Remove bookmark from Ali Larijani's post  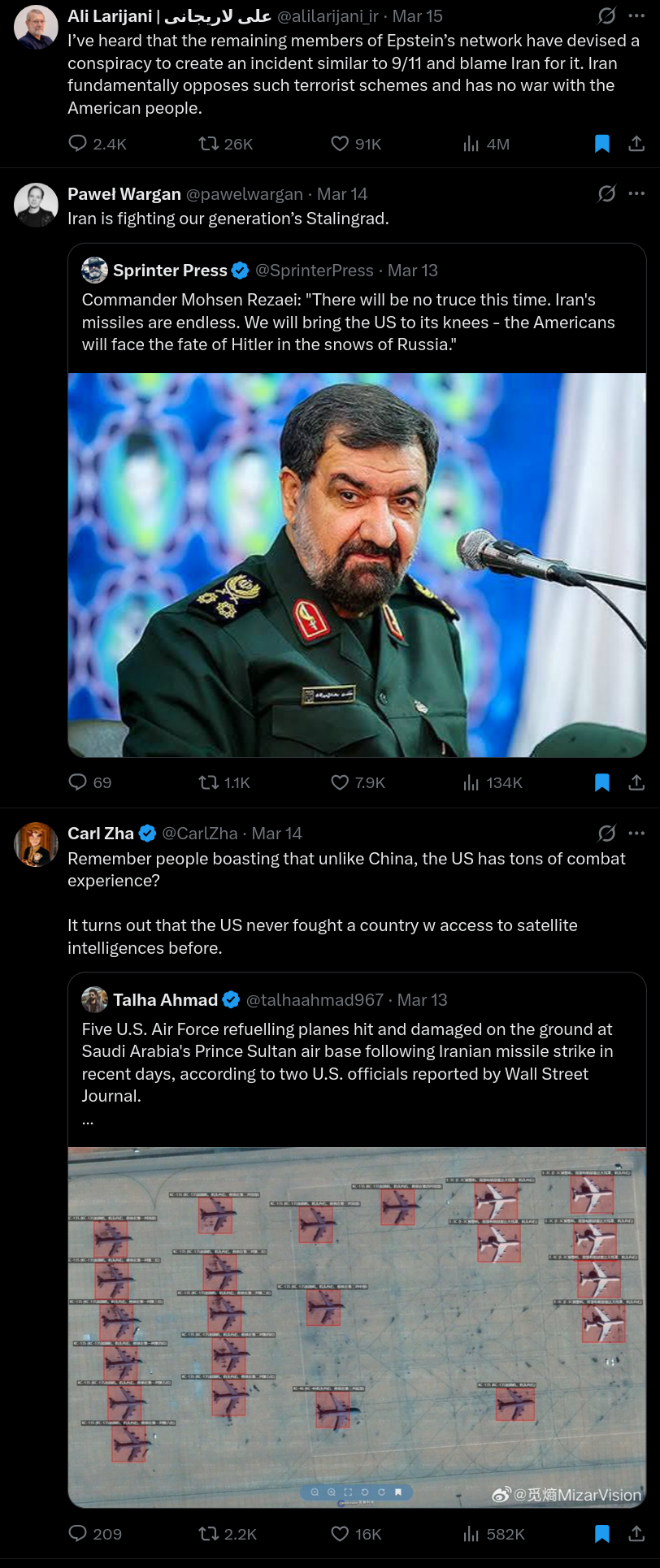(x=602, y=144)
